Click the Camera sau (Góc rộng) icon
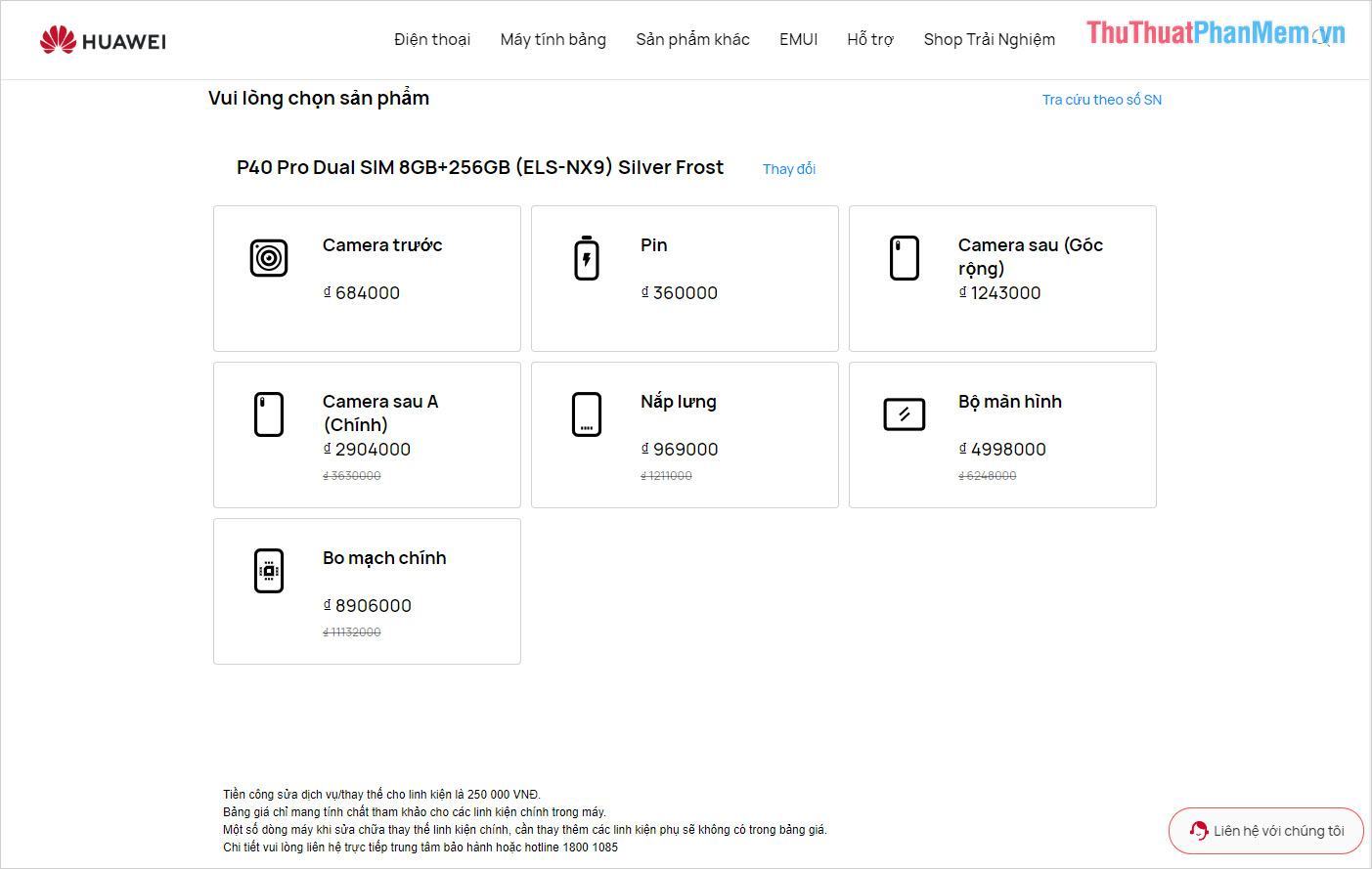The width and height of the screenshot is (1372, 869). pyautogui.click(x=905, y=258)
